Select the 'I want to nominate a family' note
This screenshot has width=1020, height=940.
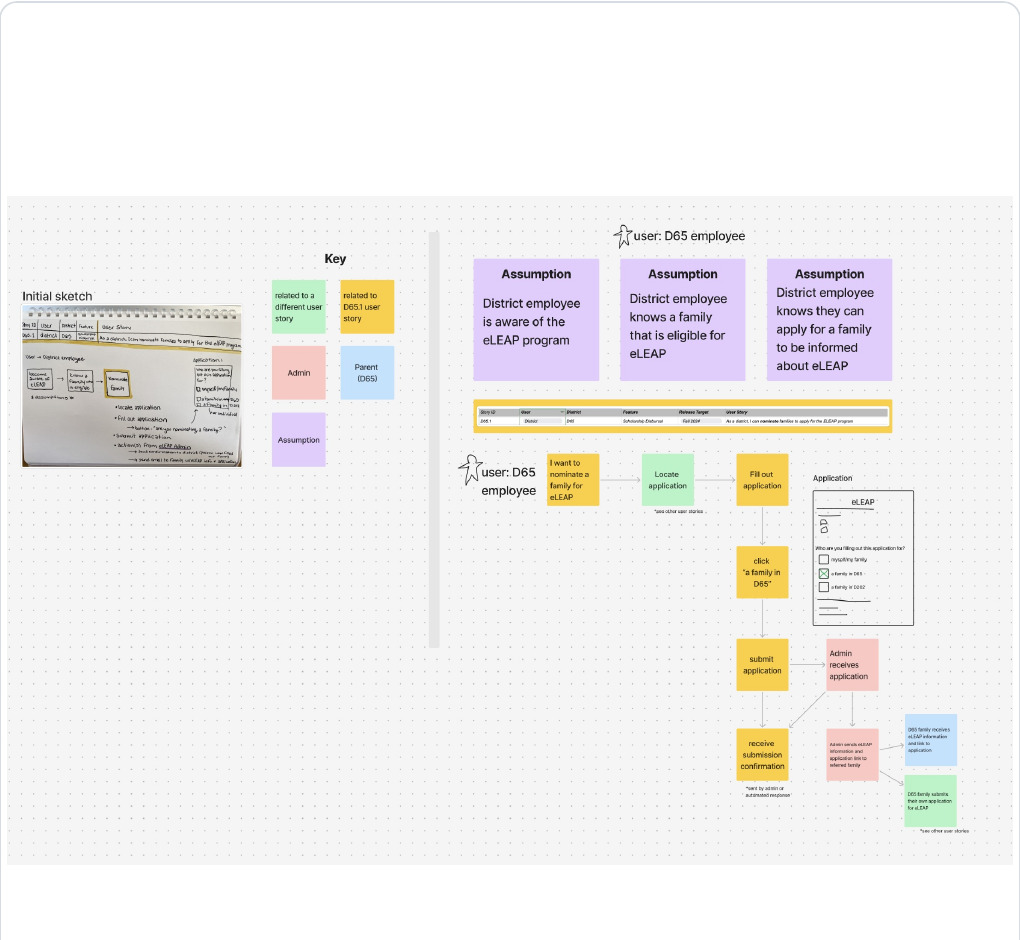[x=573, y=480]
